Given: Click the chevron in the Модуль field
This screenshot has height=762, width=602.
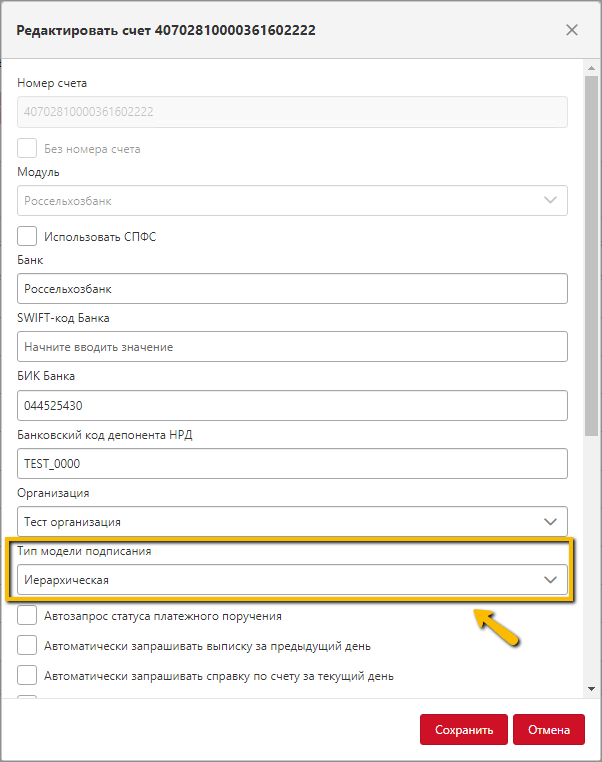Looking at the screenshot, I should (550, 200).
